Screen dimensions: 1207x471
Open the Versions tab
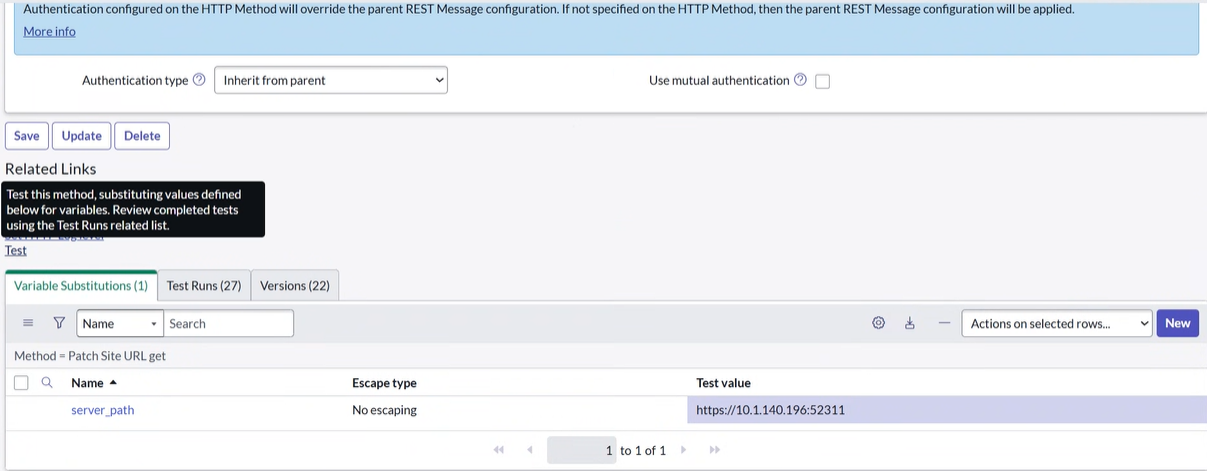(294, 285)
